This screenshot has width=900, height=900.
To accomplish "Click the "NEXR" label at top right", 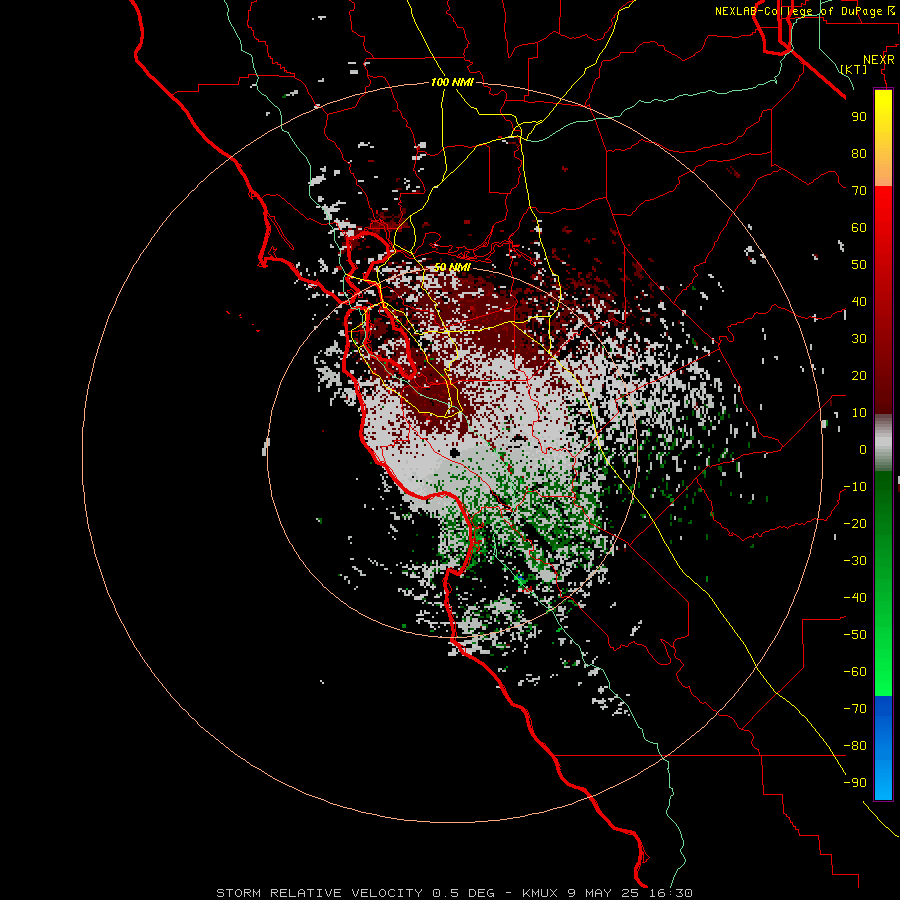I will (x=879, y=60).
